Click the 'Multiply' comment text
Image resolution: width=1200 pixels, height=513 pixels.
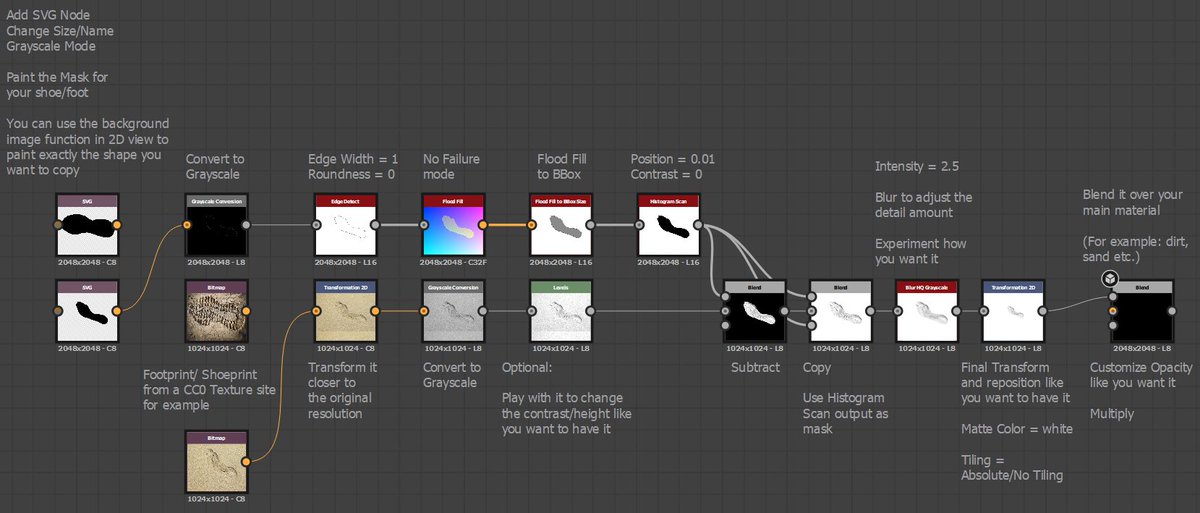pos(1111,413)
